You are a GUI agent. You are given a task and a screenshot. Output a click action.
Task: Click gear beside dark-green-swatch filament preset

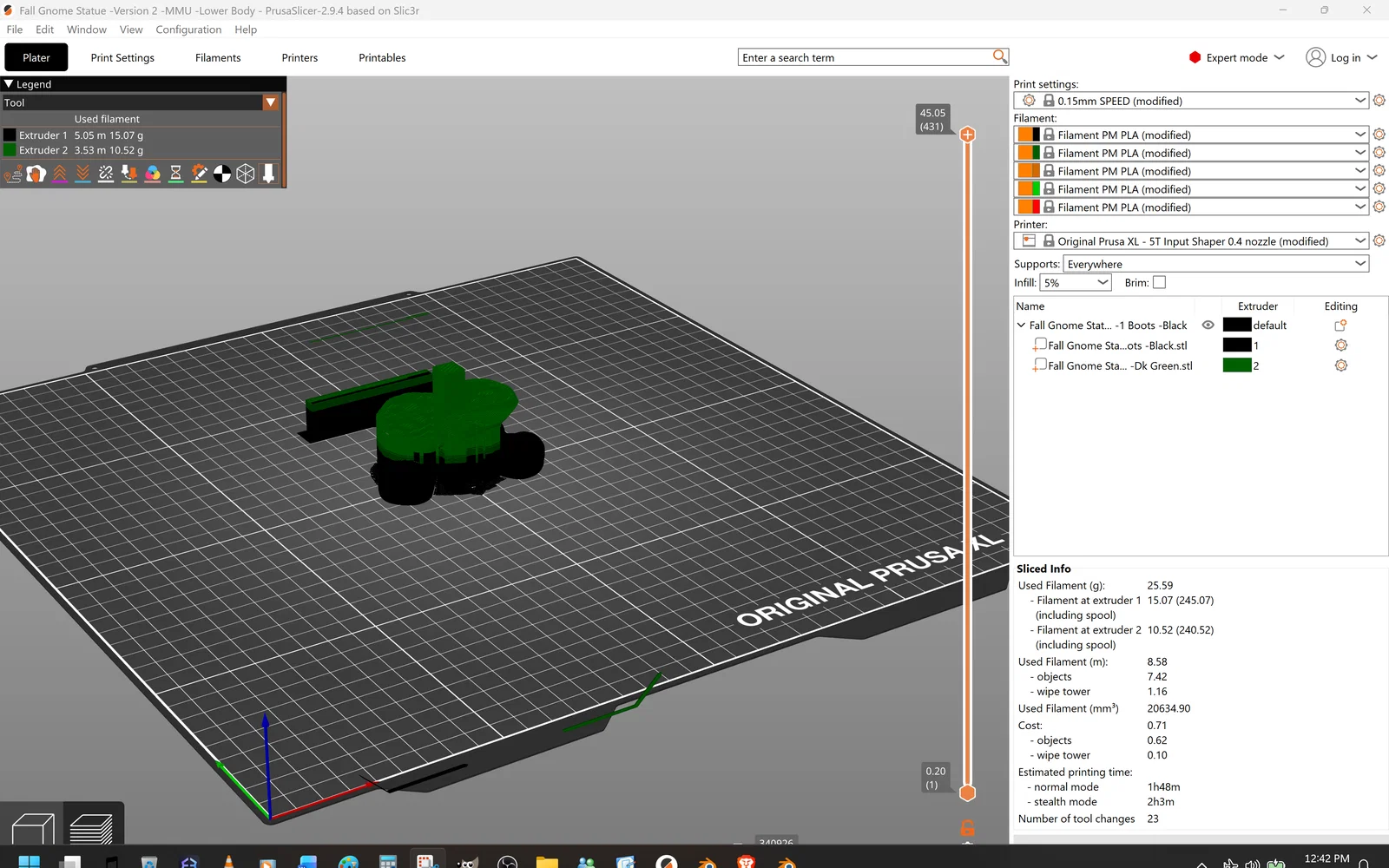click(x=1379, y=153)
